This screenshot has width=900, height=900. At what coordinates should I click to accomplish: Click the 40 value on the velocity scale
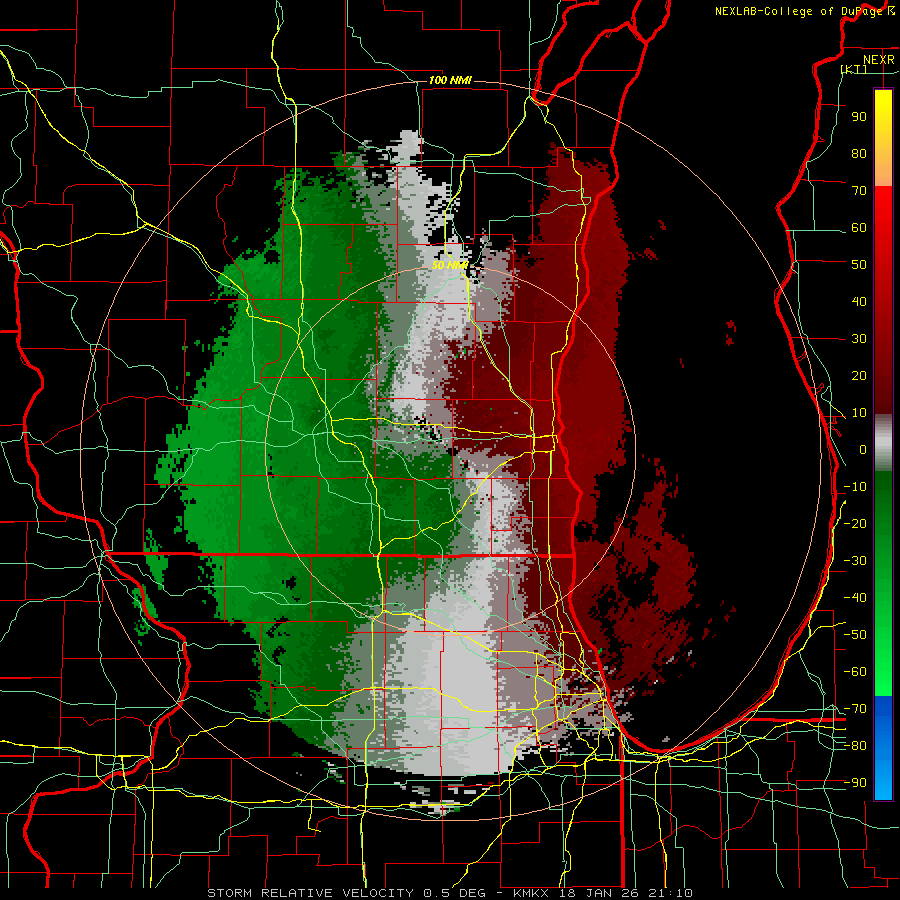pos(859,301)
